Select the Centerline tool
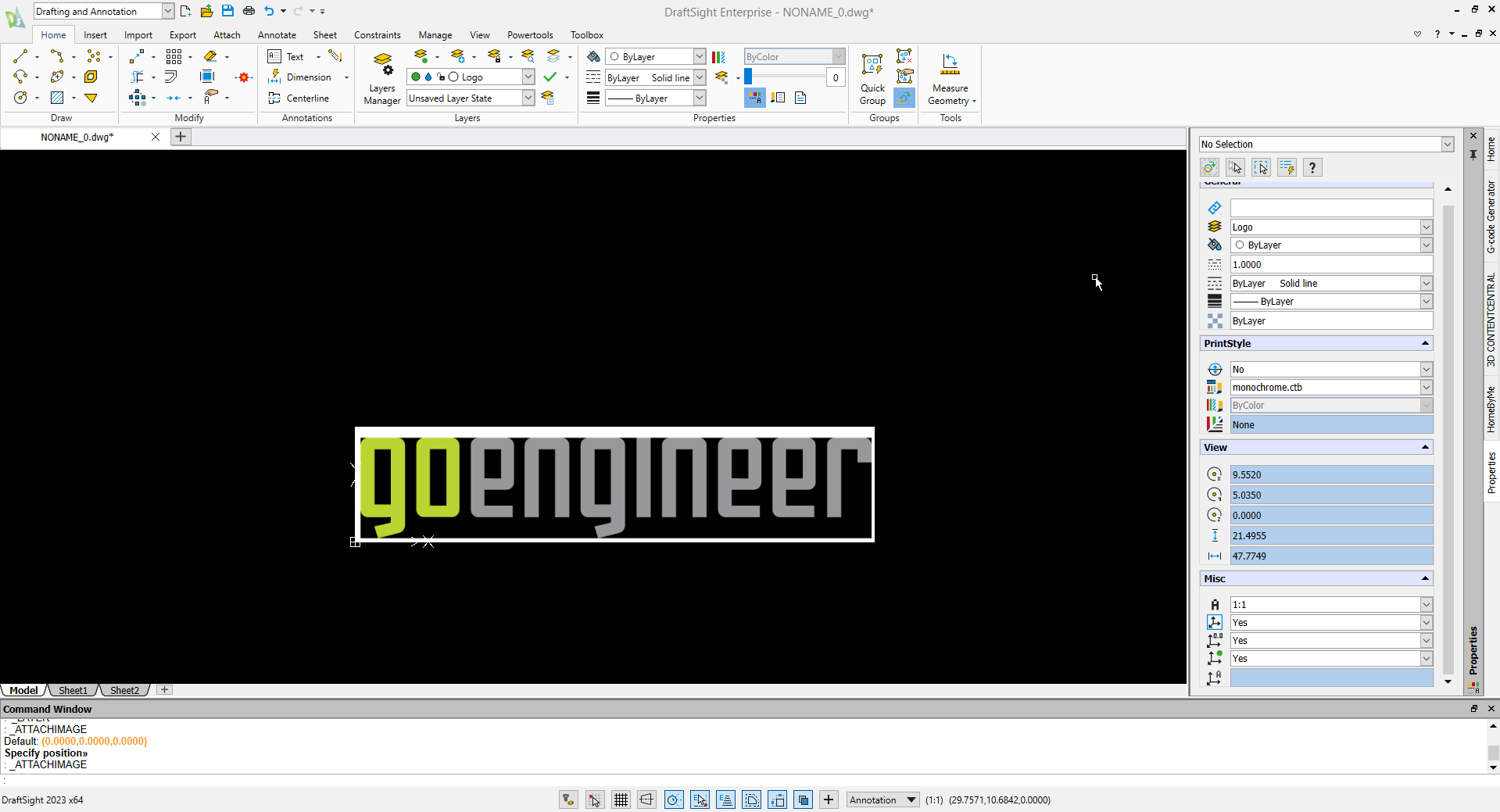 (298, 98)
